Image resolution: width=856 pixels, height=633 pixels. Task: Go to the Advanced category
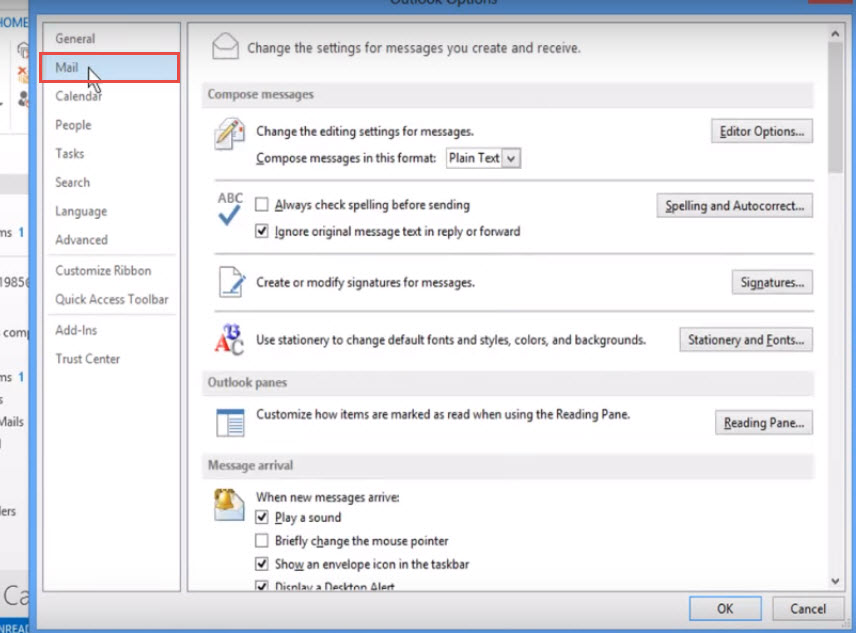click(111, 240)
